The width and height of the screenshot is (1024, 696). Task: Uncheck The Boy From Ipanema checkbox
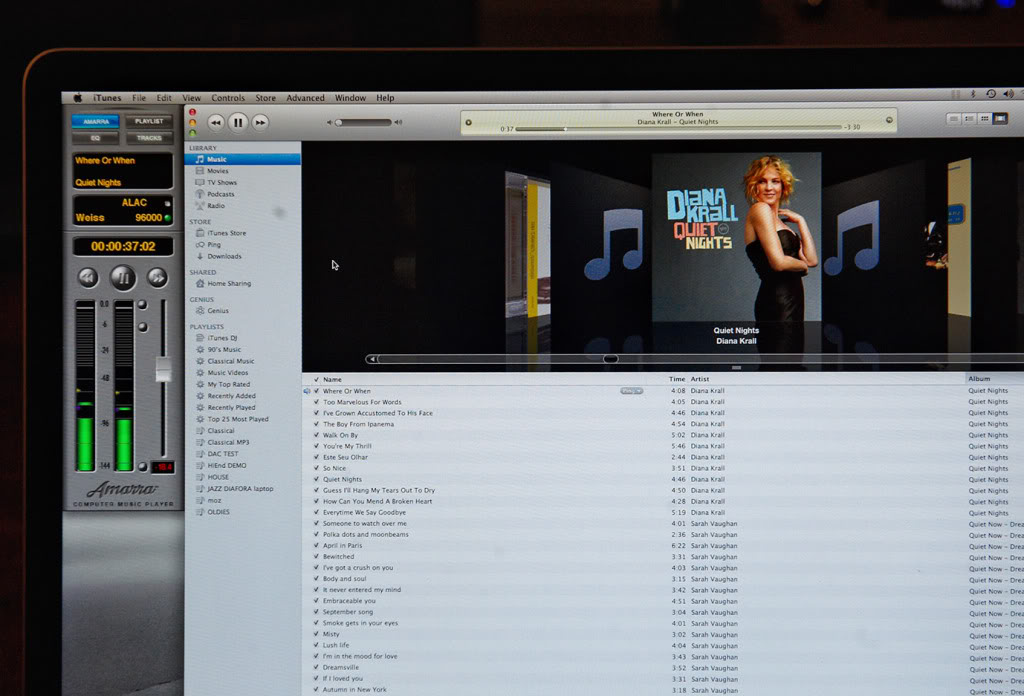(317, 424)
